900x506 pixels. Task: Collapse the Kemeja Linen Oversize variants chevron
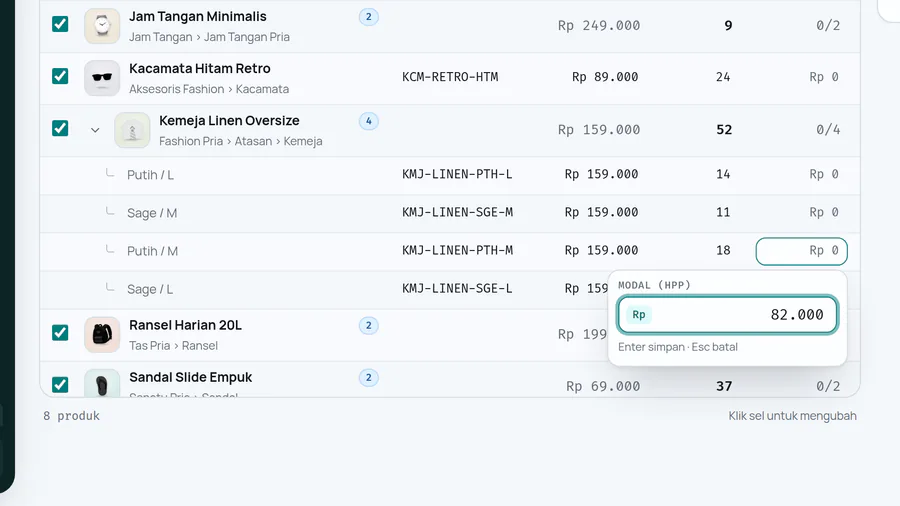95,130
